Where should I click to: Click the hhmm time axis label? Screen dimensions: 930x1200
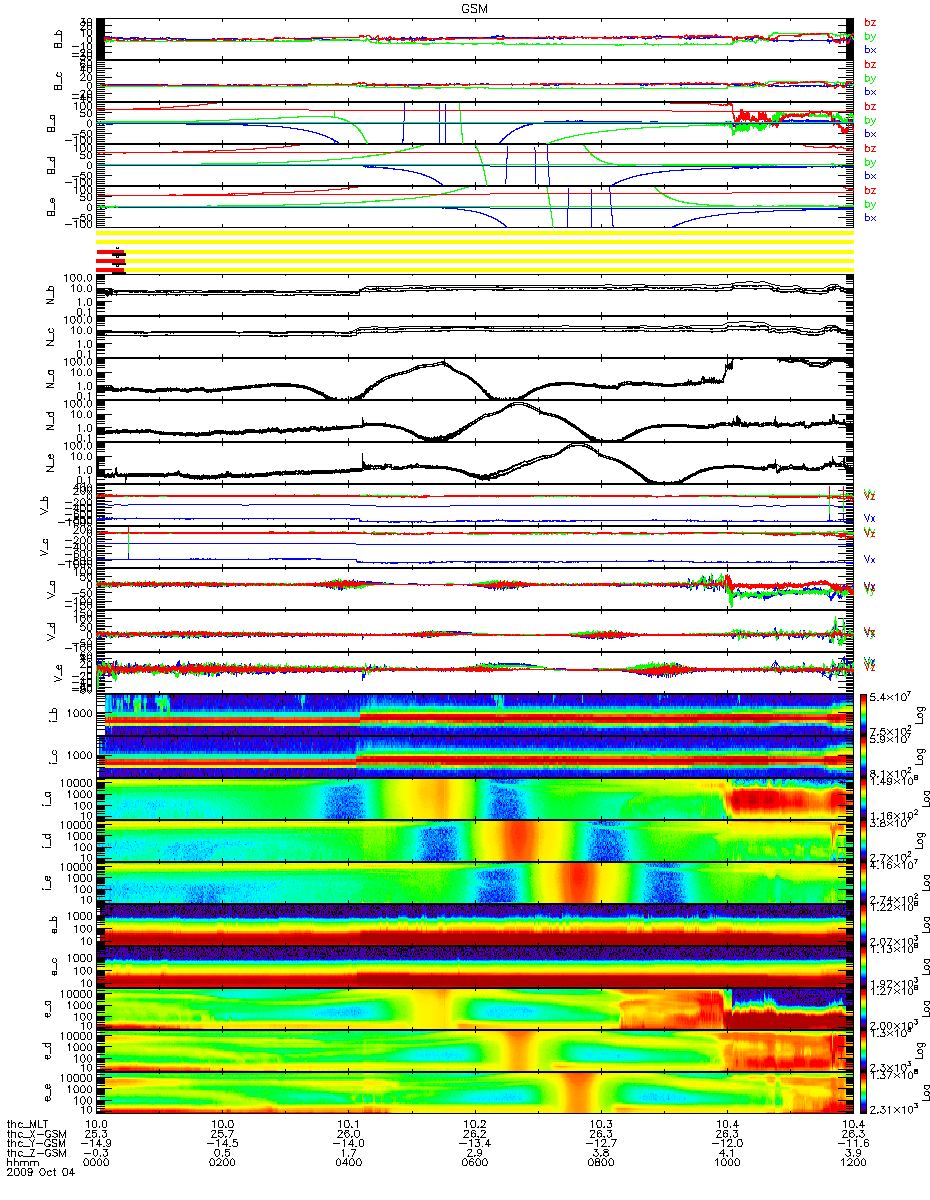tap(23, 1165)
